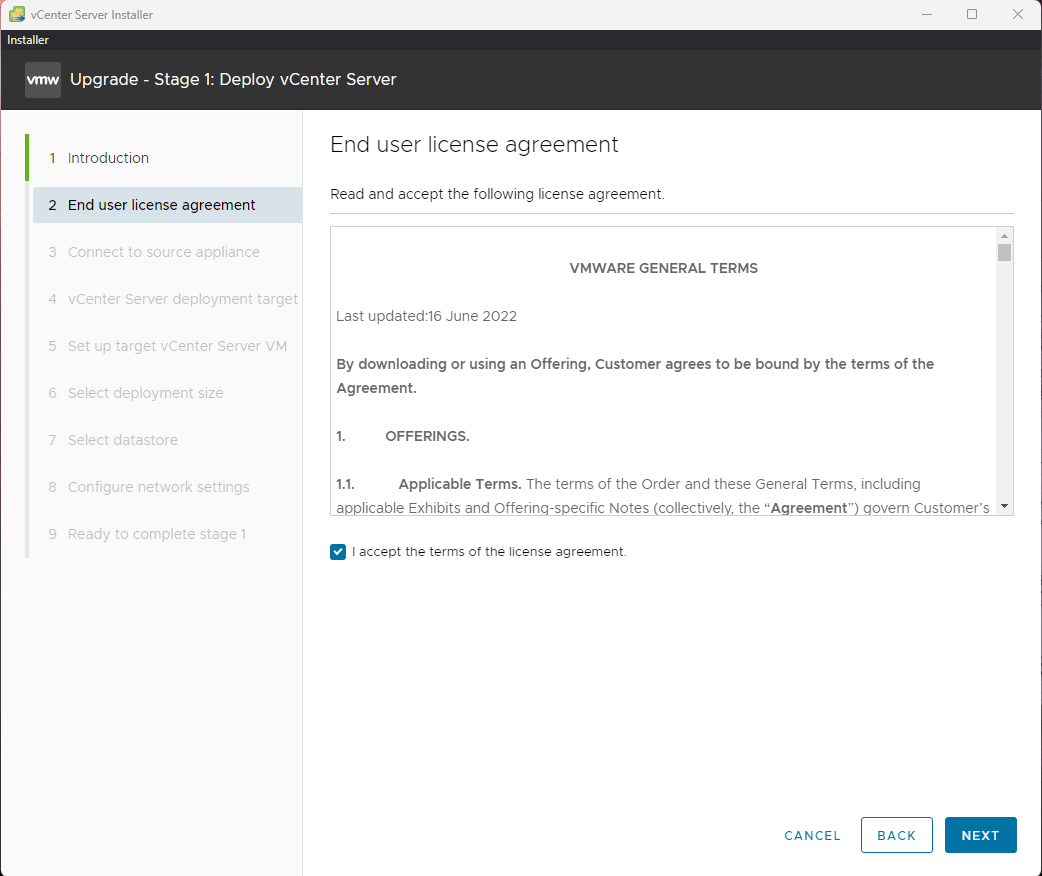Image resolution: width=1042 pixels, height=876 pixels.
Task: Open the Installer menu
Action: (x=28, y=40)
